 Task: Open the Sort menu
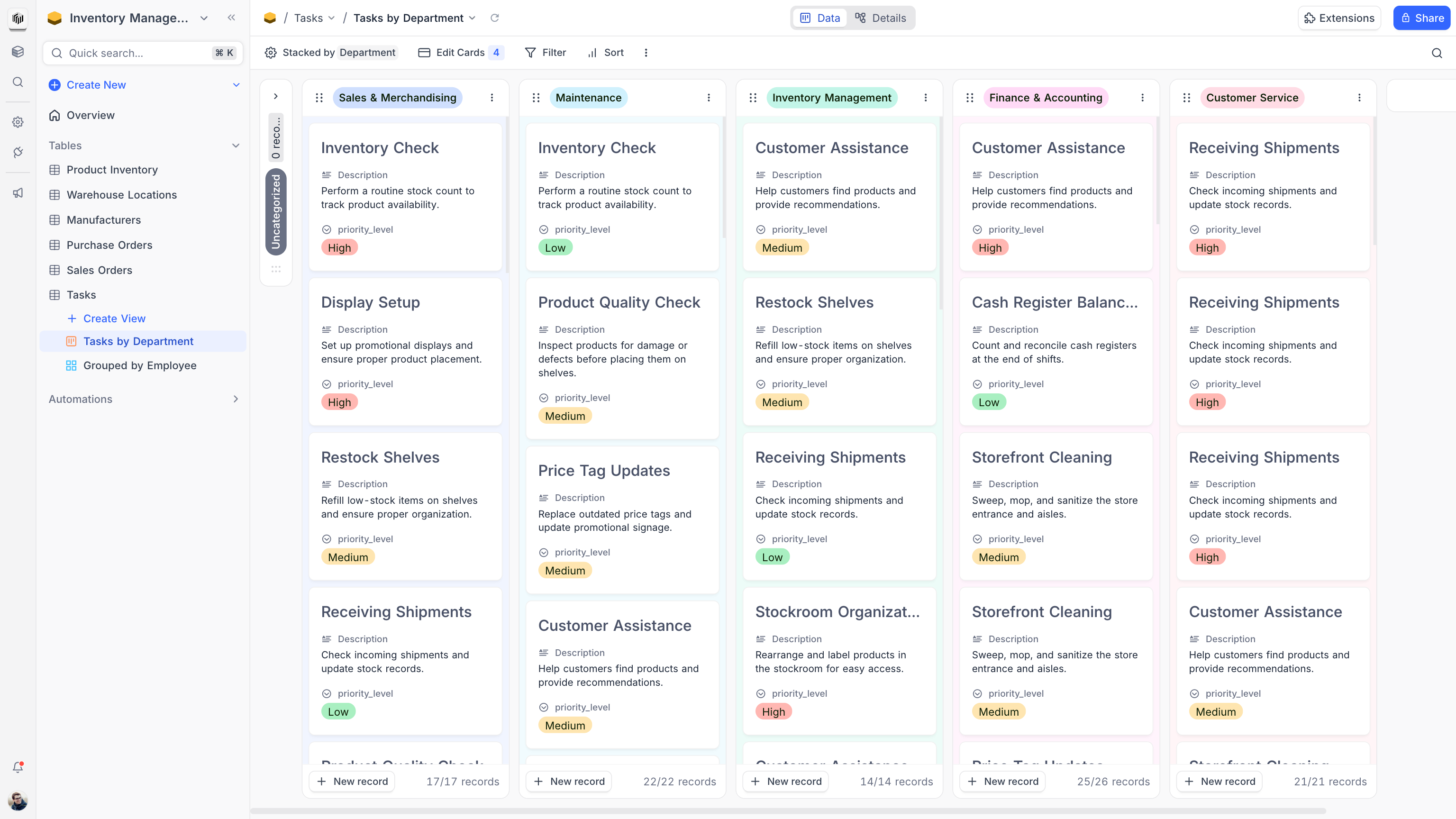(605, 53)
